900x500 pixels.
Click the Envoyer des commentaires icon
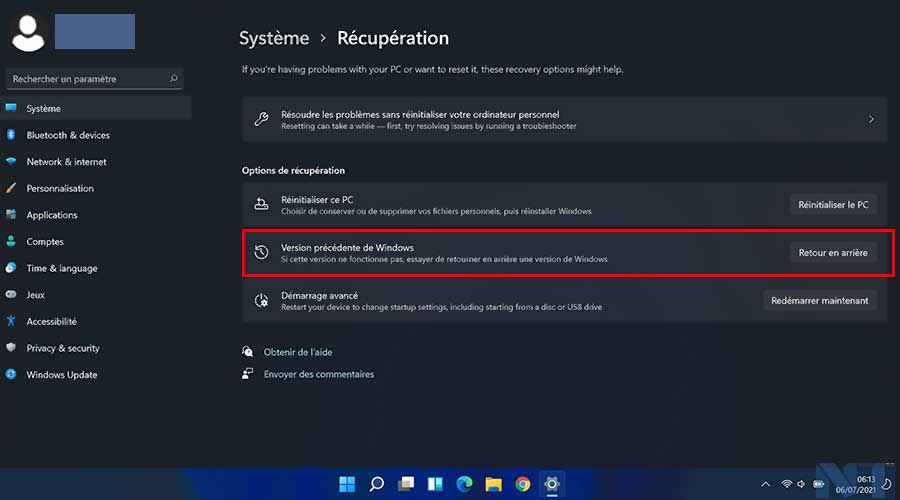pos(247,374)
